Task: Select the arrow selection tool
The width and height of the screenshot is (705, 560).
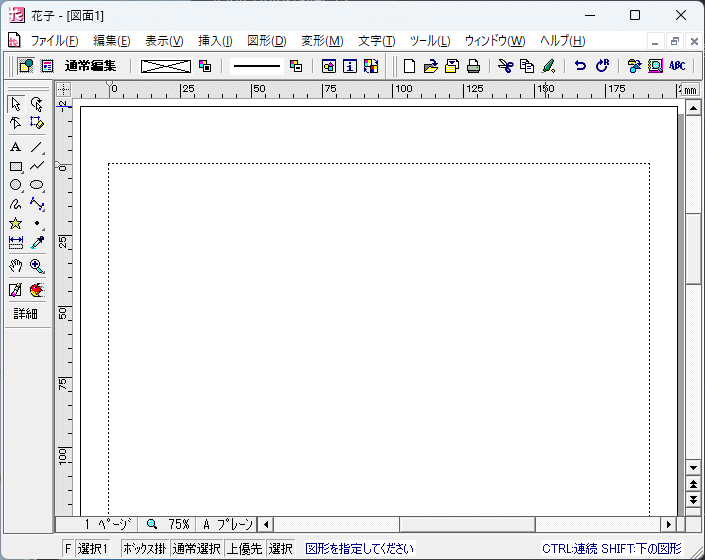Action: point(16,104)
